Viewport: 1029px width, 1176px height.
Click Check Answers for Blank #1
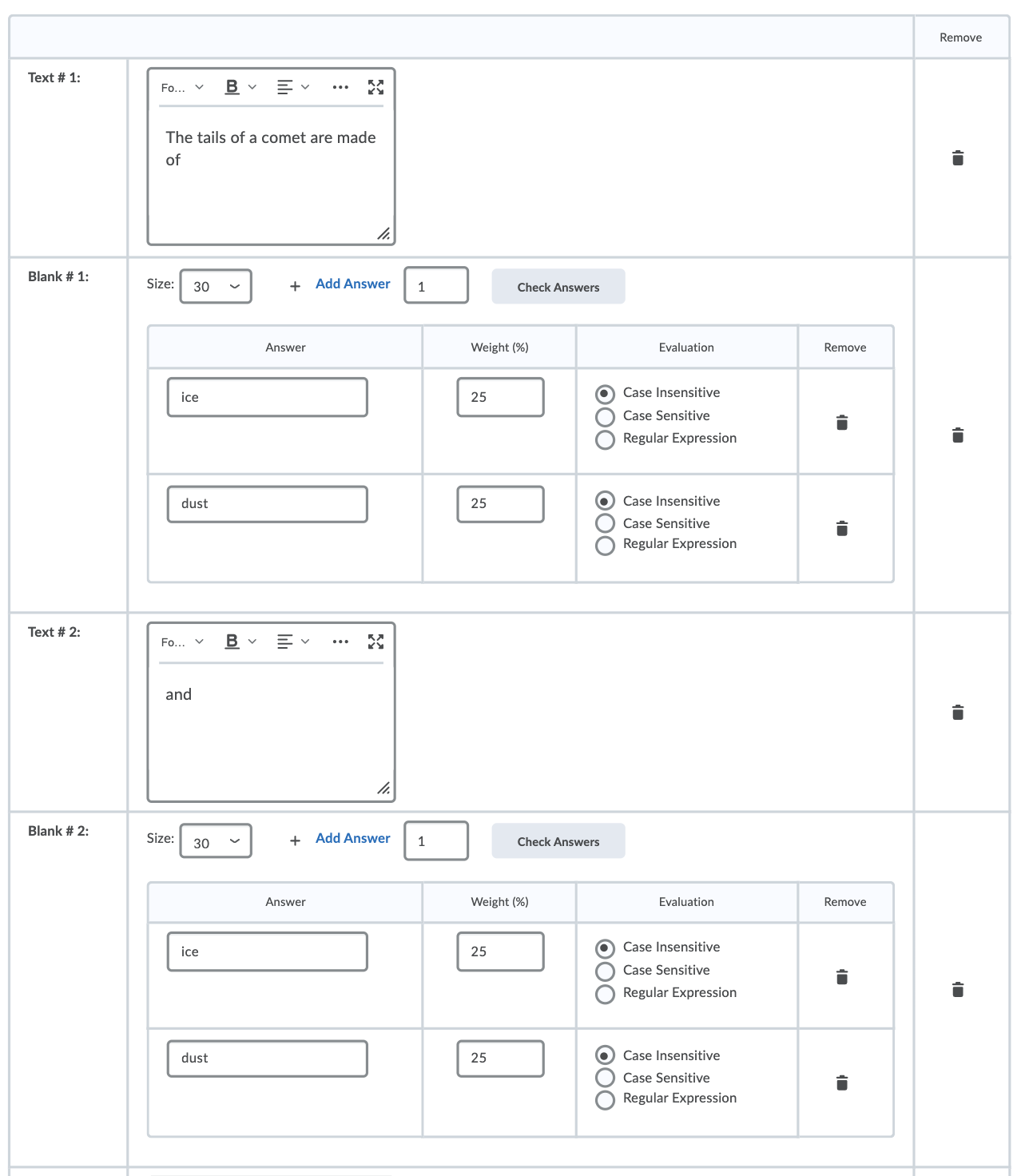point(558,287)
